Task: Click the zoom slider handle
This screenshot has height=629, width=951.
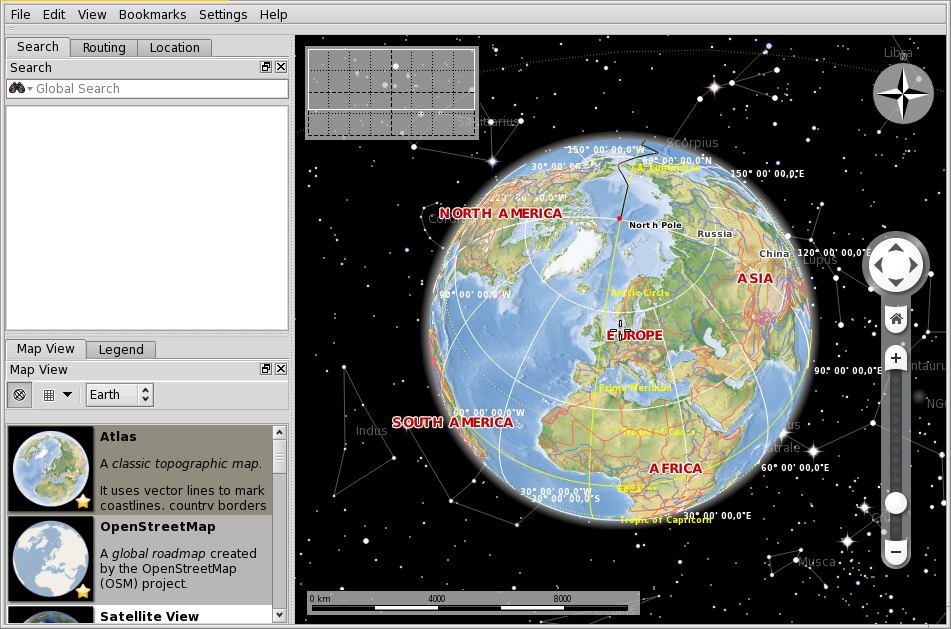Action: point(896,503)
